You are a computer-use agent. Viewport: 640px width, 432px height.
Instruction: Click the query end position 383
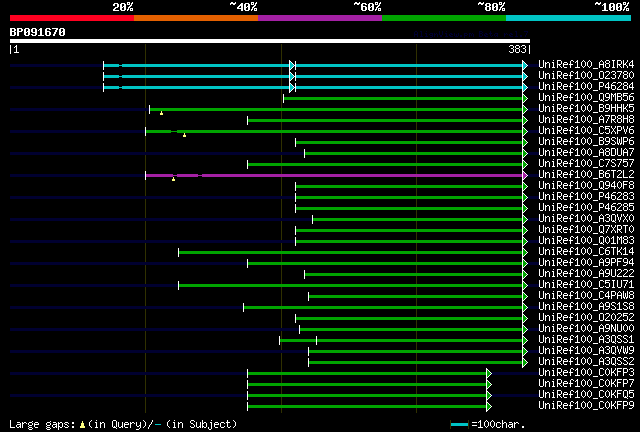(x=517, y=49)
